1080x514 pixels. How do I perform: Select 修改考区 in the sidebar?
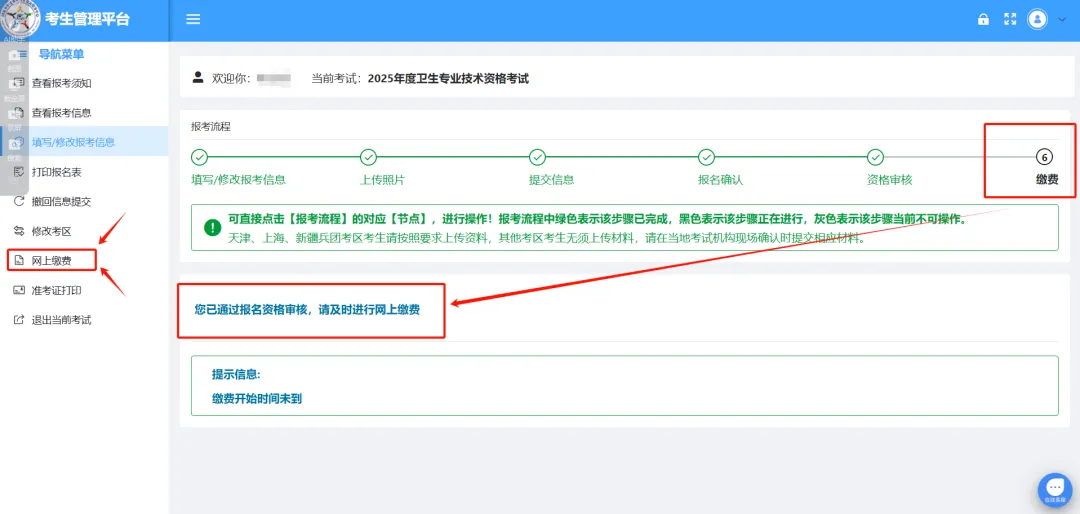click(52, 231)
